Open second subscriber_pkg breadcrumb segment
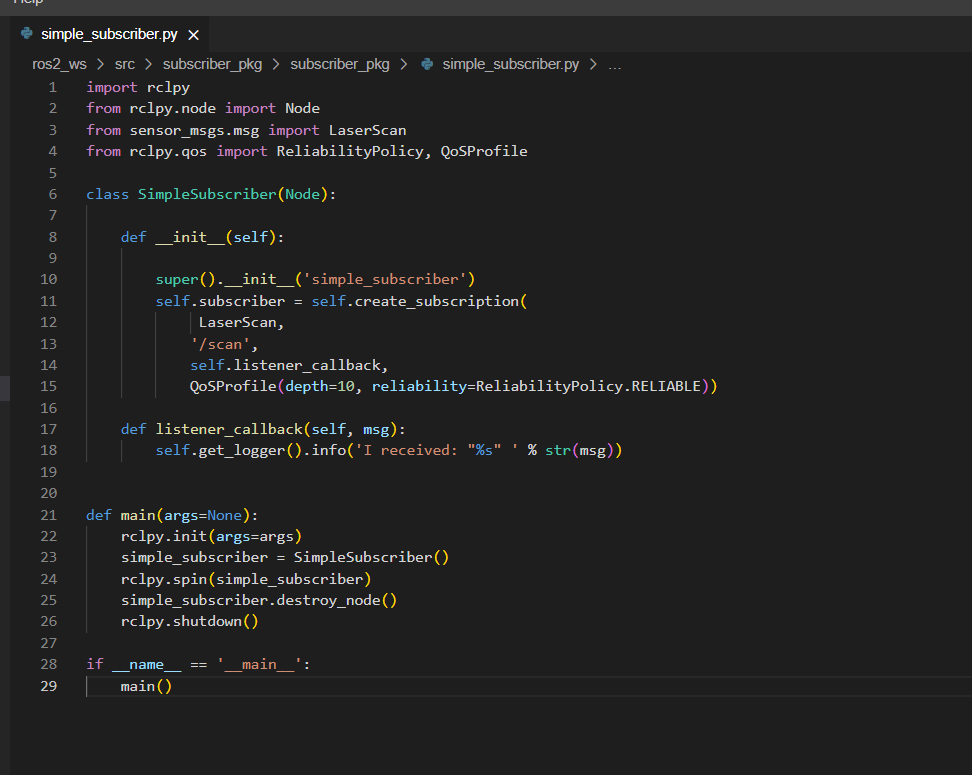 point(340,64)
